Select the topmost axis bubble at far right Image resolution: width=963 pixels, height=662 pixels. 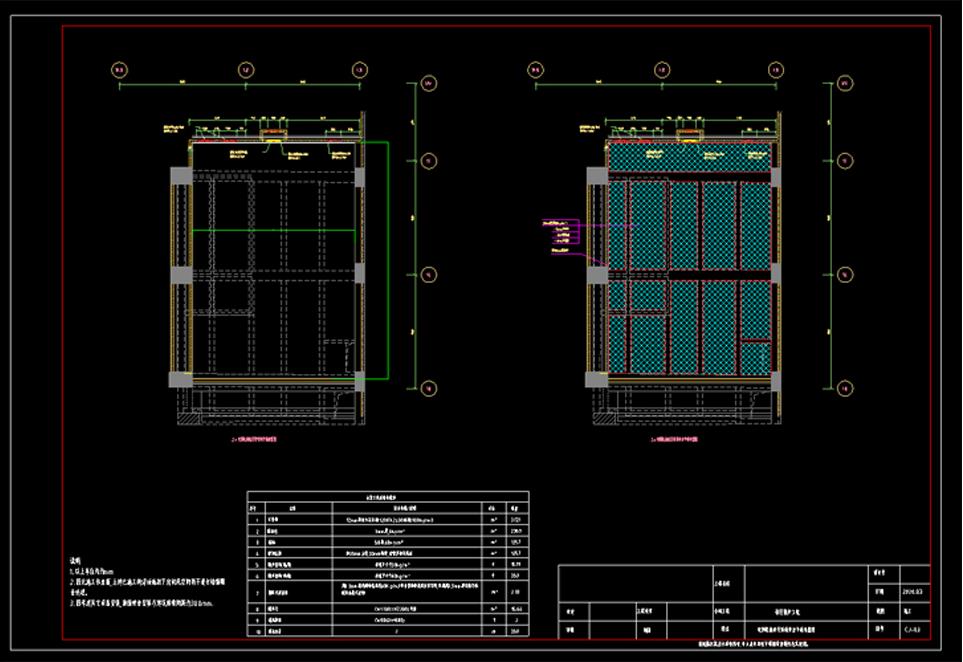(844, 83)
